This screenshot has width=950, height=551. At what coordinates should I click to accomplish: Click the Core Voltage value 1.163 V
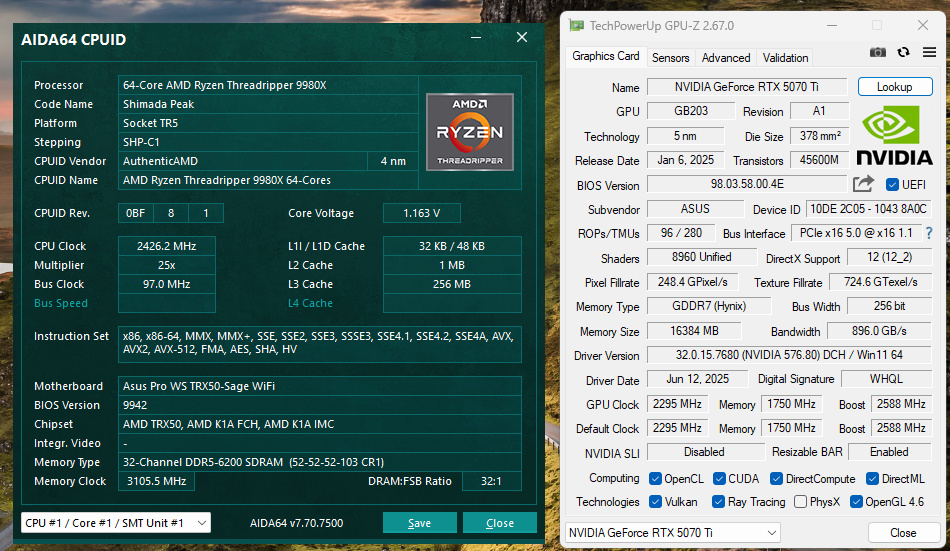[x=422, y=213]
